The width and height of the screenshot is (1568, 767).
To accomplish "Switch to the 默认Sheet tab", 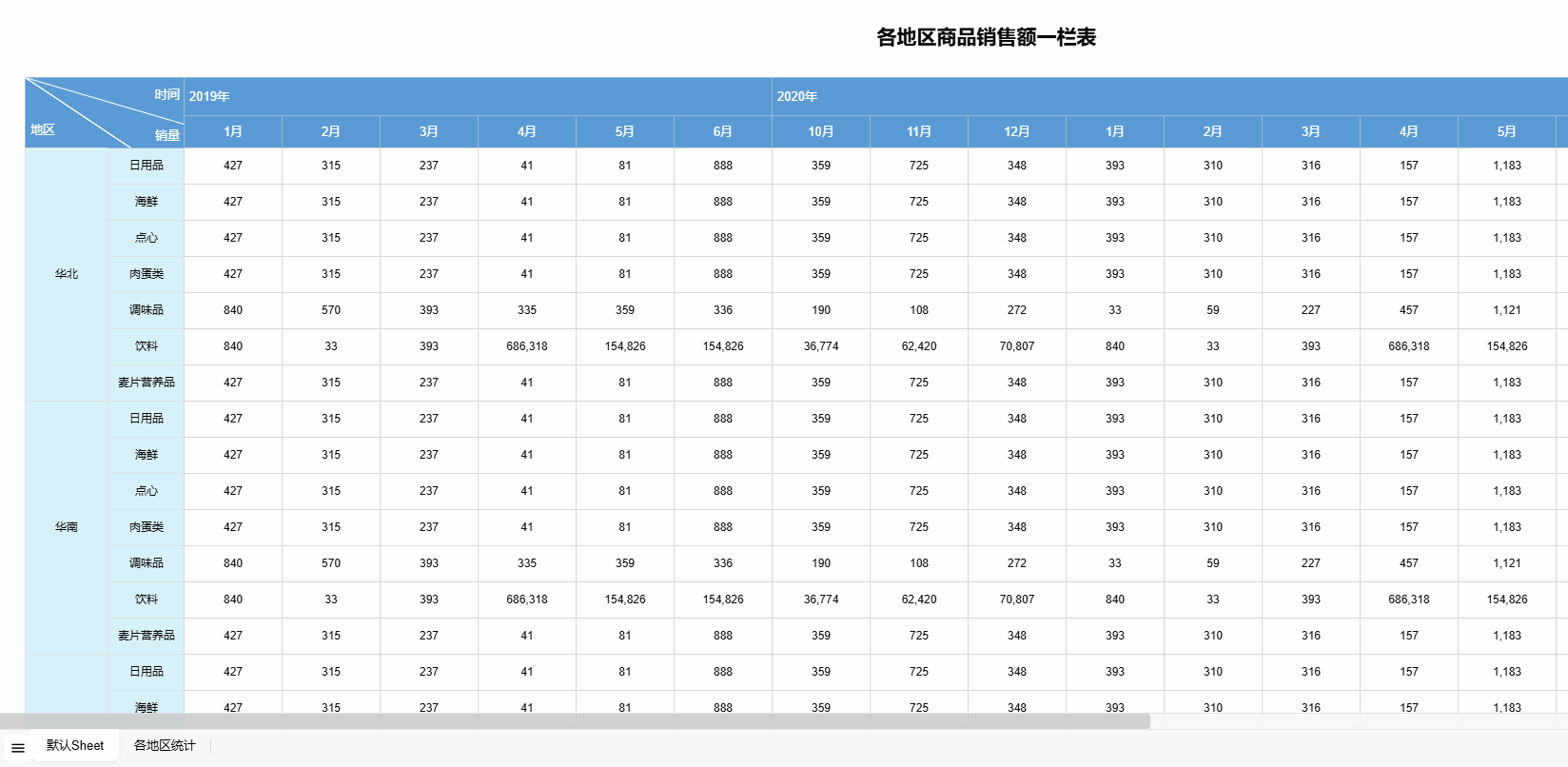I will click(x=75, y=745).
